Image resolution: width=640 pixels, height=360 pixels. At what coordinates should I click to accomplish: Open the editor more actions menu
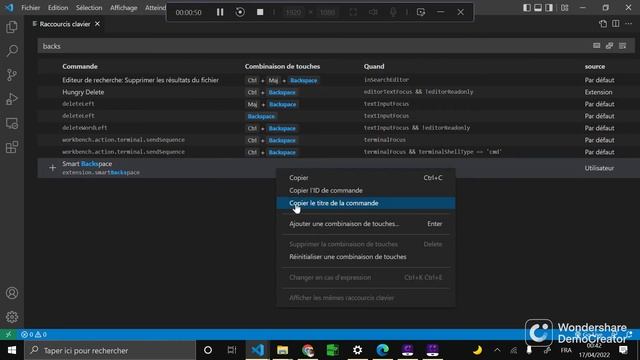[x=629, y=24]
